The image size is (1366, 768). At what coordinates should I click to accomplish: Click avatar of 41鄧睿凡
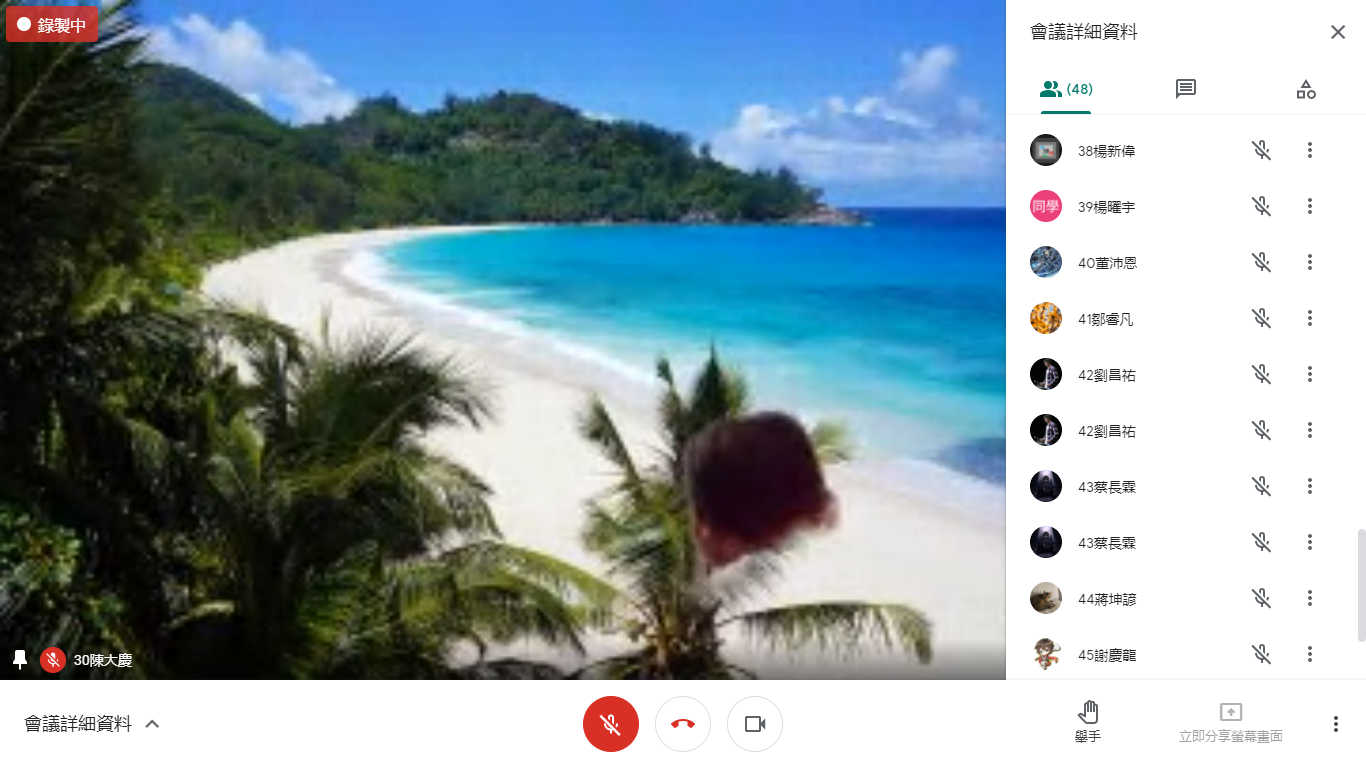(1046, 318)
